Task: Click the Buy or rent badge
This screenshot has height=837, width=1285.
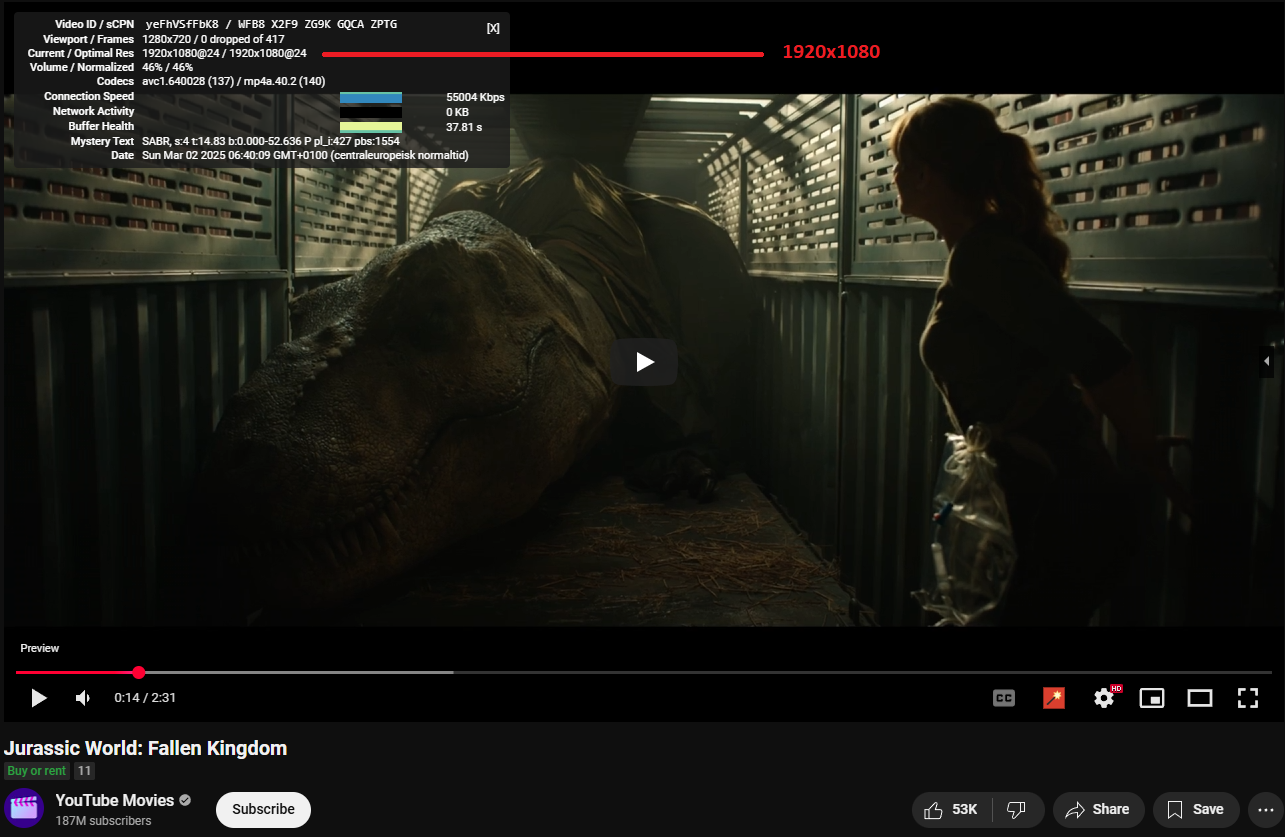Action: 36,771
